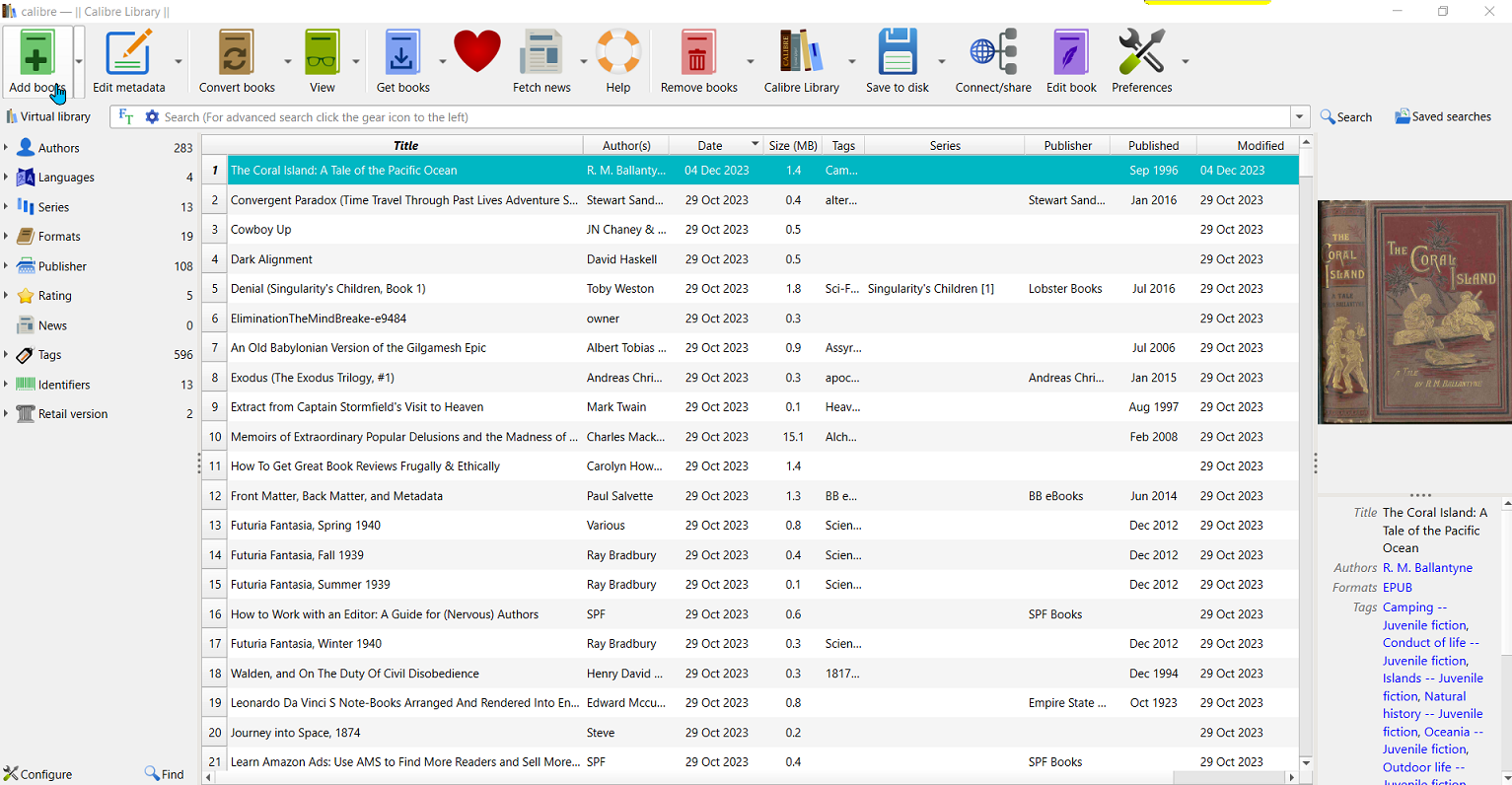The height and width of the screenshot is (785, 1512).
Task: Click the Remove books trash icon
Action: click(697, 52)
